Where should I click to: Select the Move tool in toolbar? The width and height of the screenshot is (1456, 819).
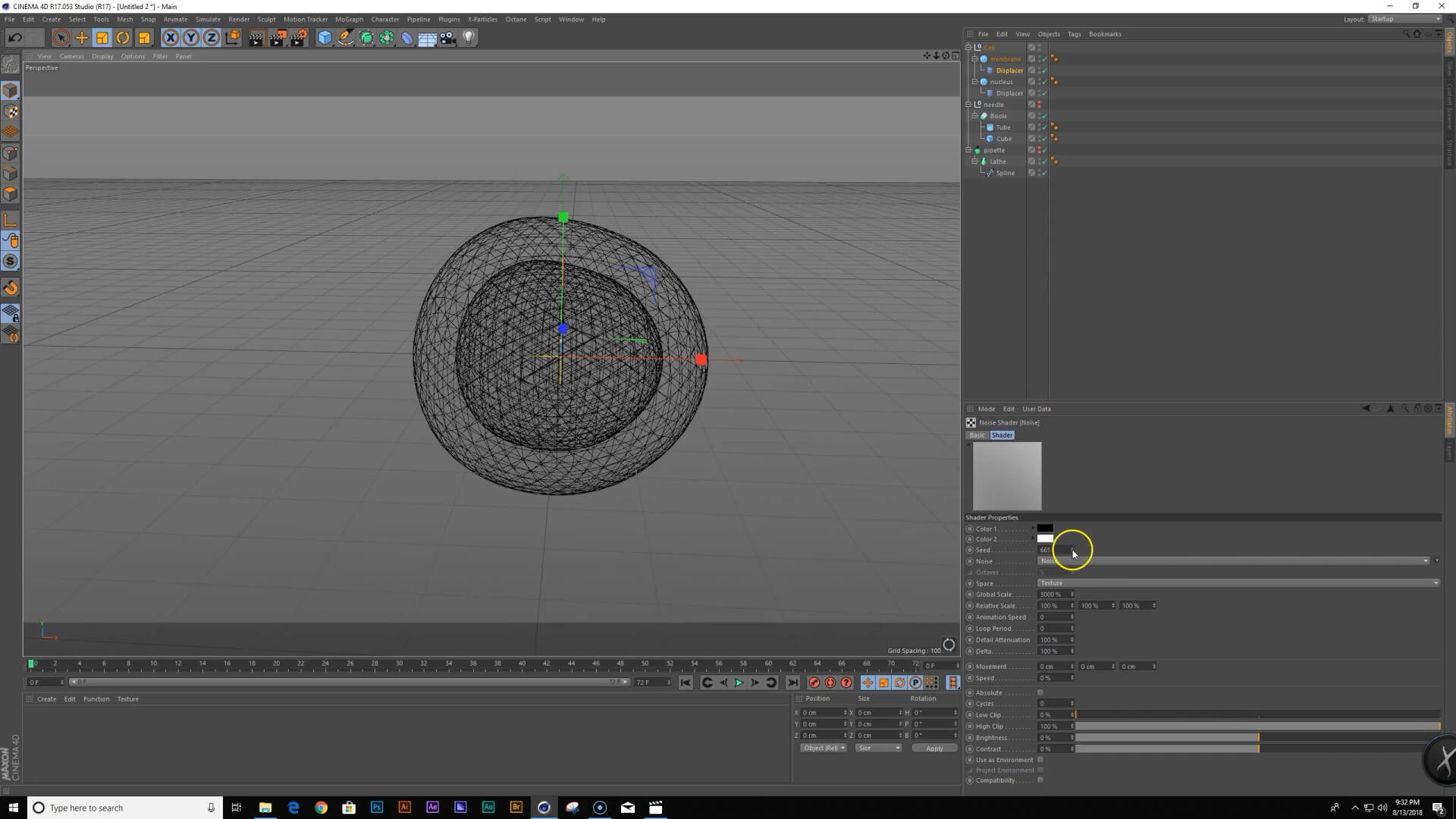pyautogui.click(x=81, y=38)
